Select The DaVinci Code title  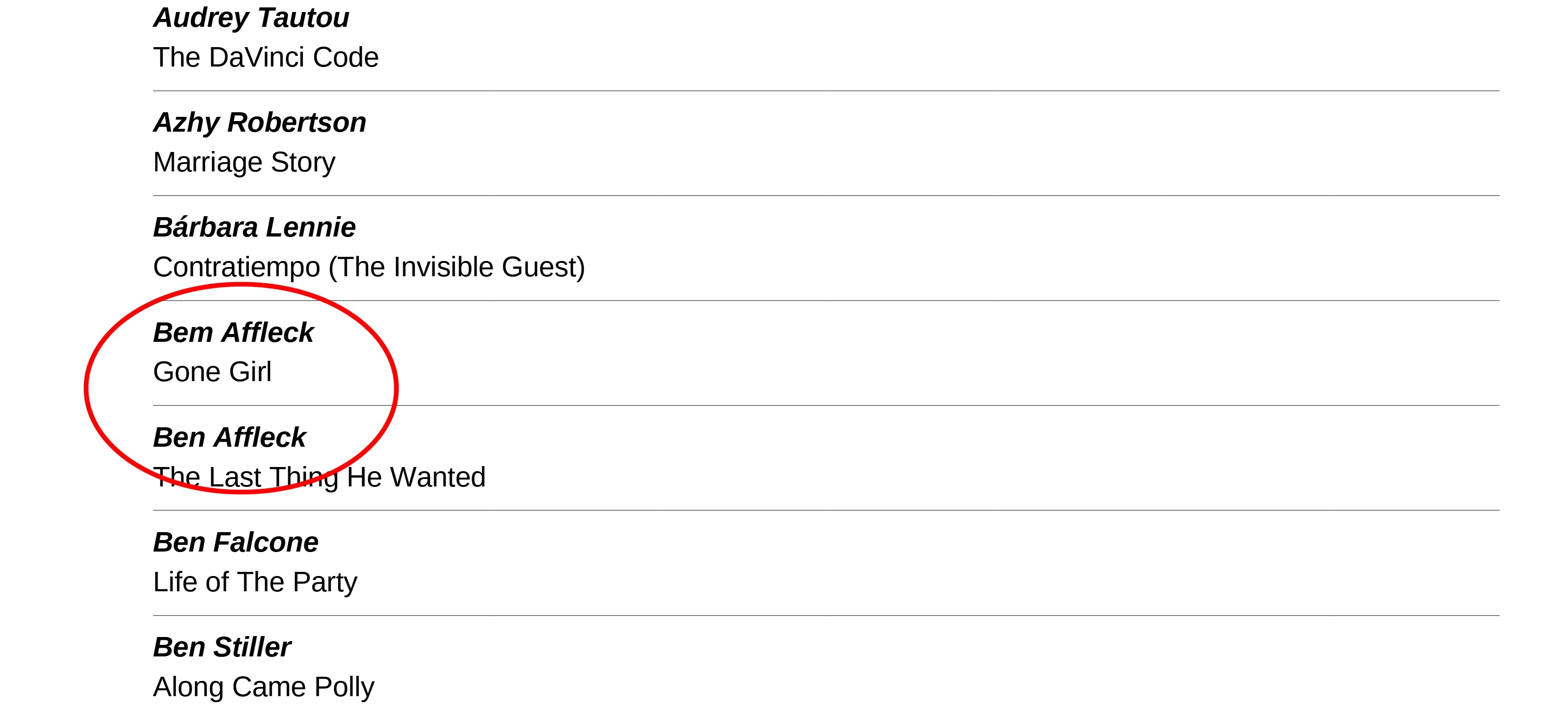pyautogui.click(x=266, y=57)
